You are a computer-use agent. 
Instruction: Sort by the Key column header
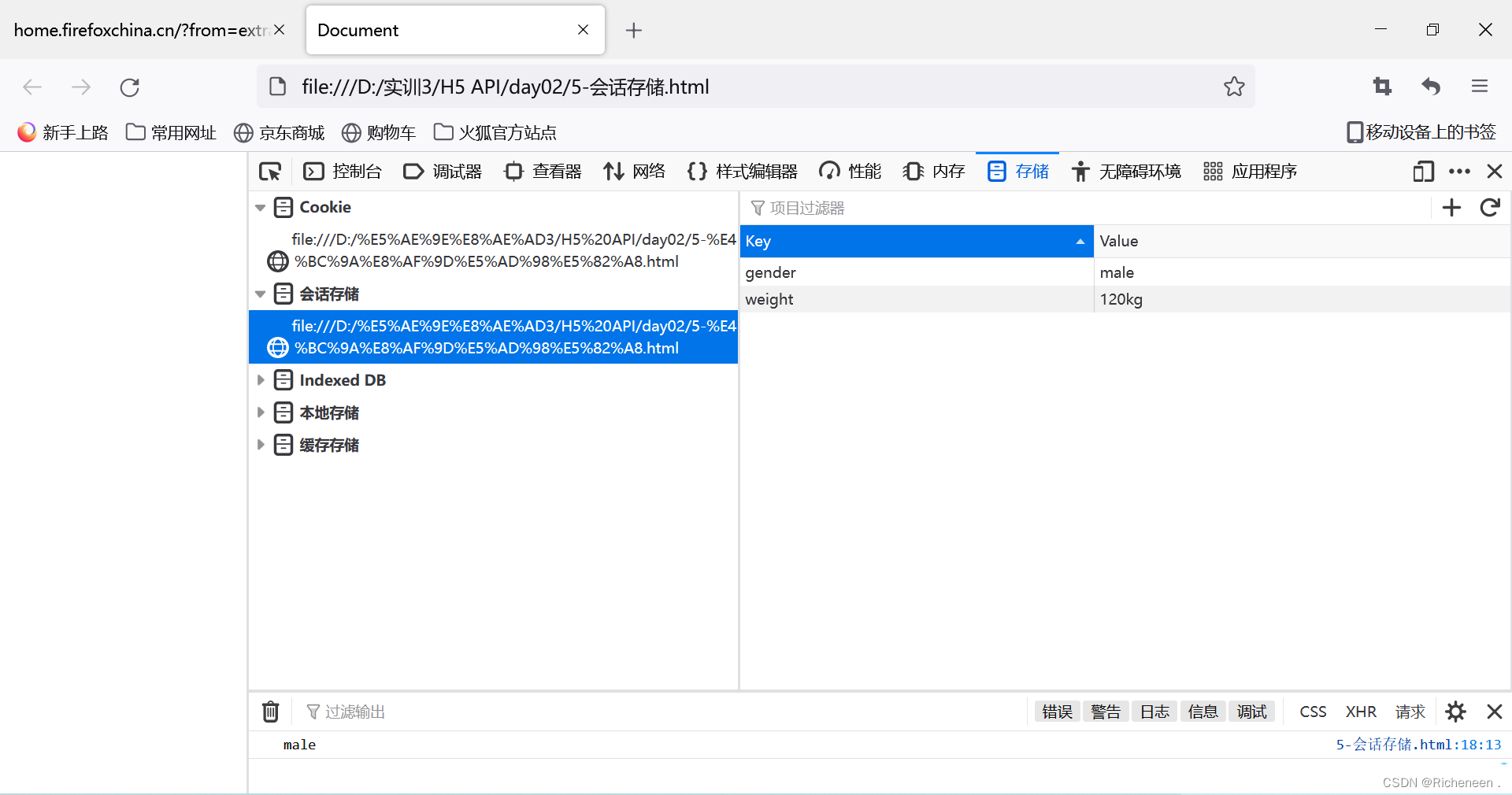[x=917, y=241]
